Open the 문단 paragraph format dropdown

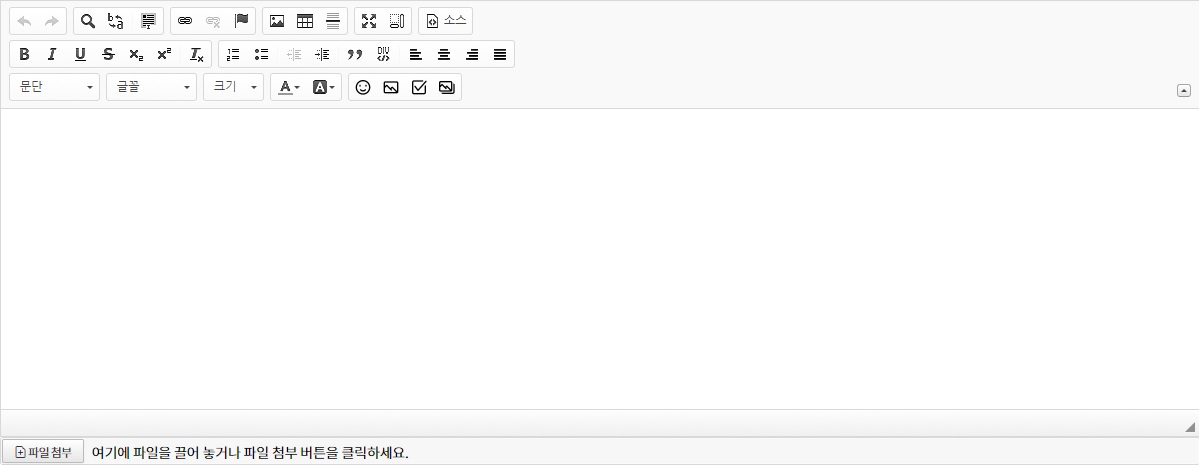point(55,88)
